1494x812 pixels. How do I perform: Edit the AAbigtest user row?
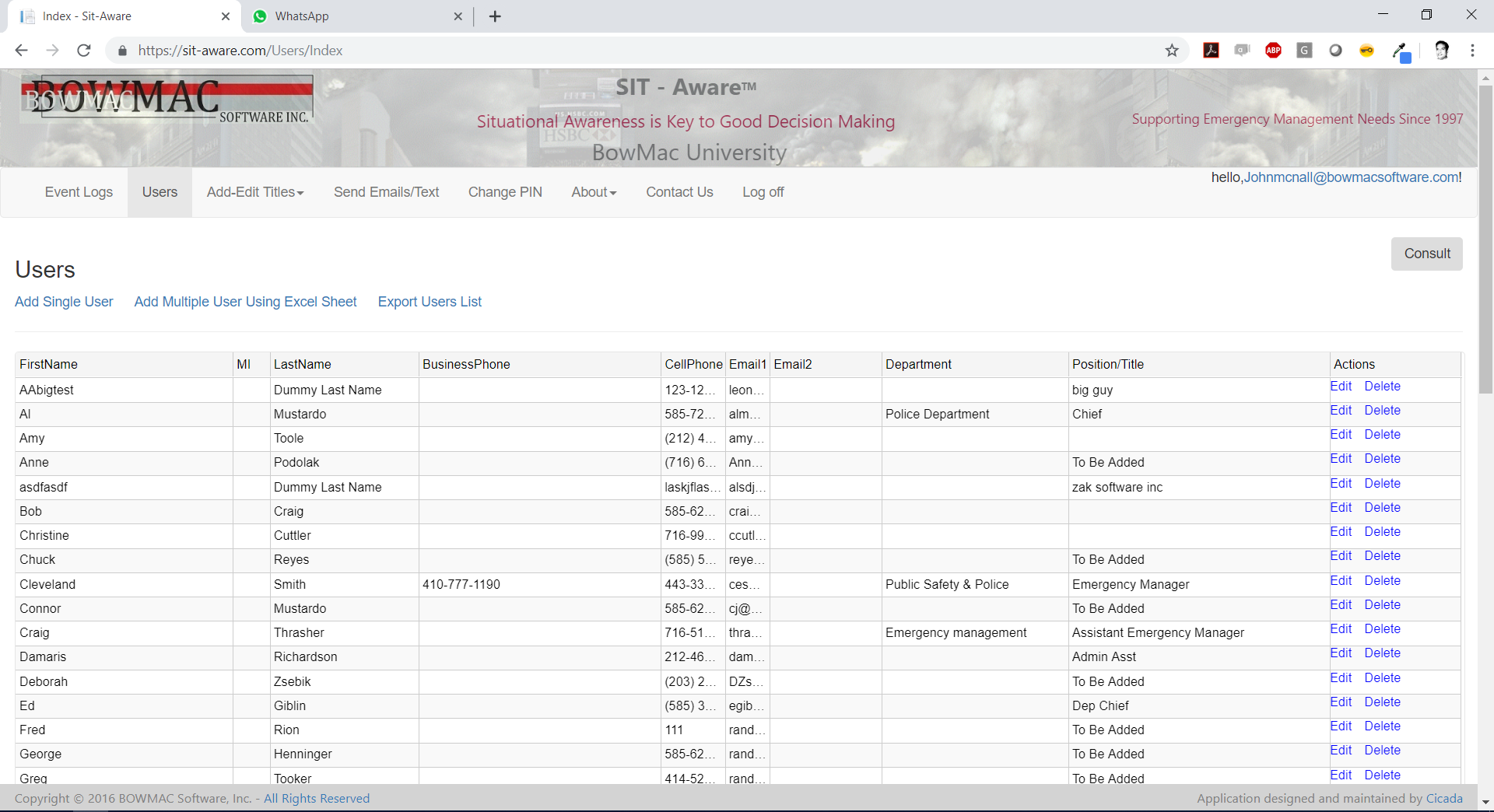click(1341, 387)
